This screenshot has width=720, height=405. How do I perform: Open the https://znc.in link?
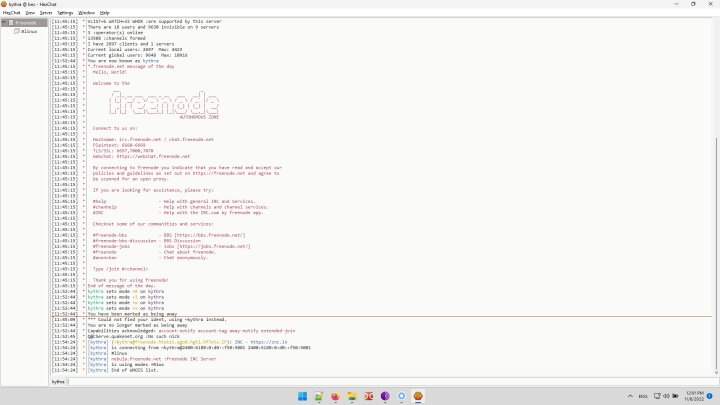tap(269, 342)
